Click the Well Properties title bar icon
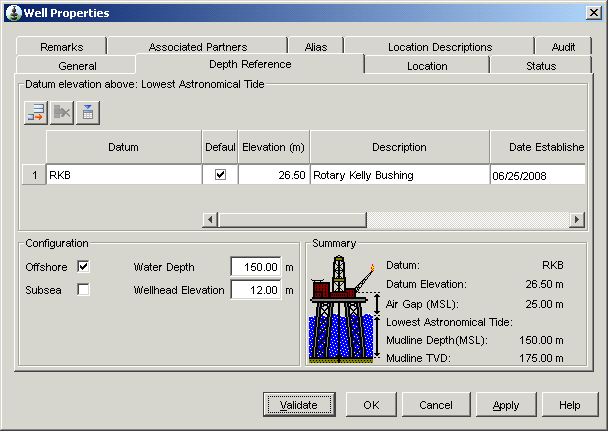 [14, 13]
